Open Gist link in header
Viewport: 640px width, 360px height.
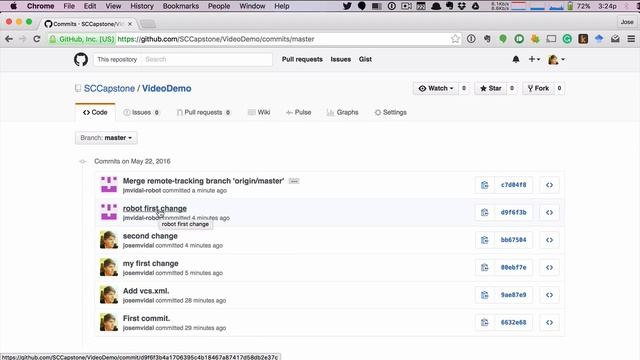tap(365, 59)
